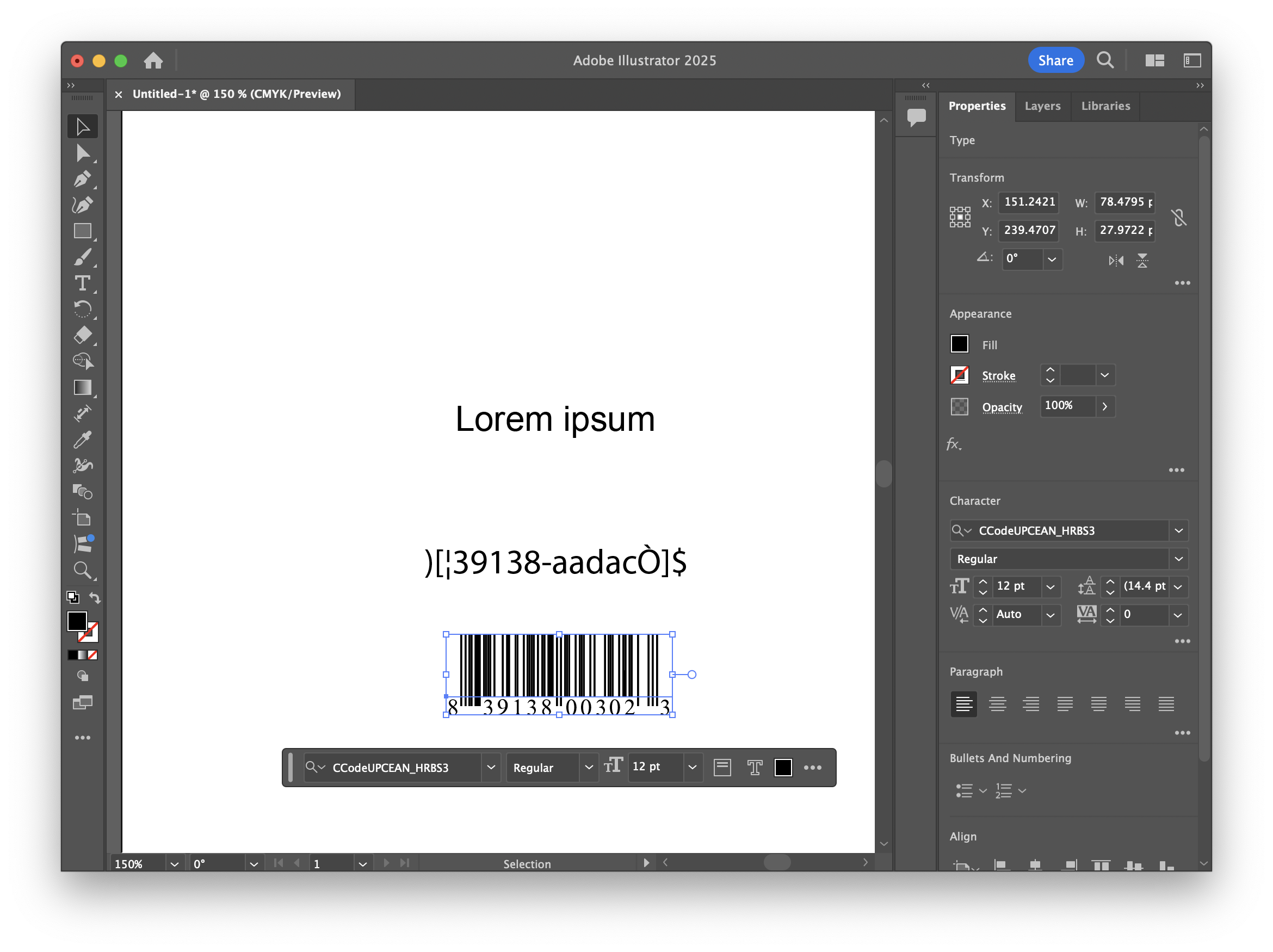1273x952 pixels.
Task: Open the rotation angle dropdown in Transform
Action: coord(1052,259)
